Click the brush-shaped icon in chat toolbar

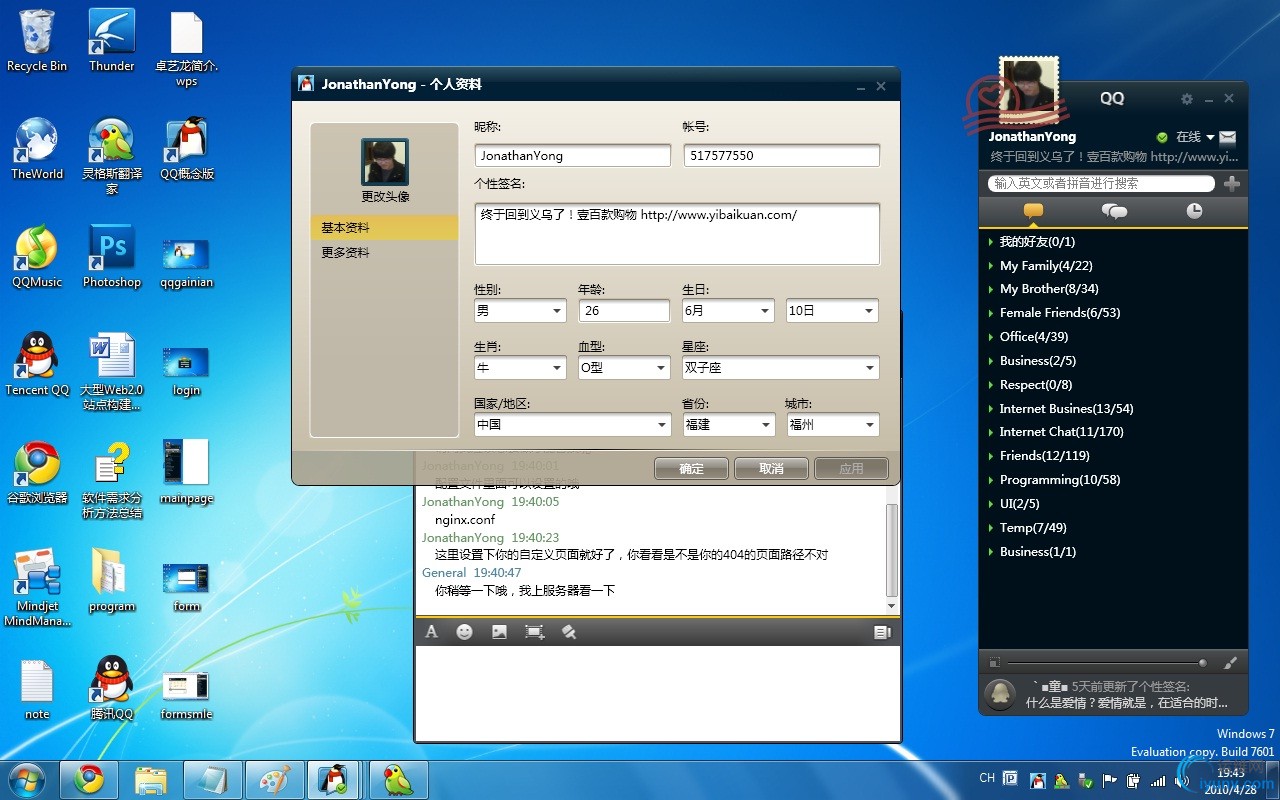(568, 631)
